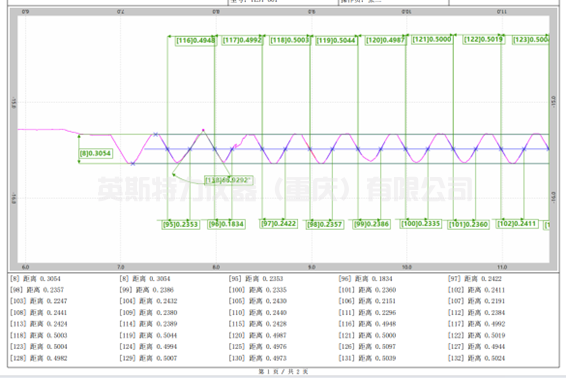Screen dimensions: 566x378
Task: Select result row [103] 距离 0.2247
Action: [x=39, y=301]
